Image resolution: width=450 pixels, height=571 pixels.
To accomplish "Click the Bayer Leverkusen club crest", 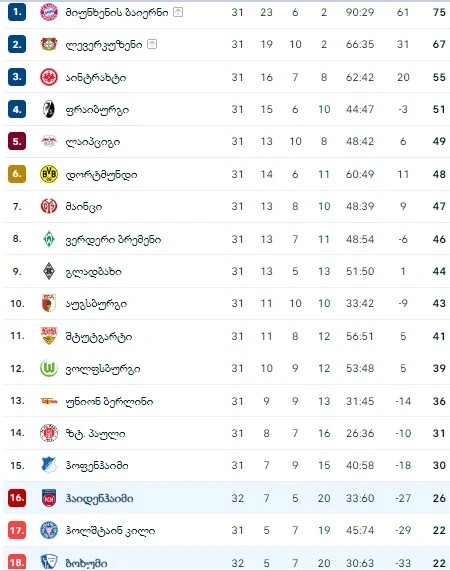I will tap(49, 44).
